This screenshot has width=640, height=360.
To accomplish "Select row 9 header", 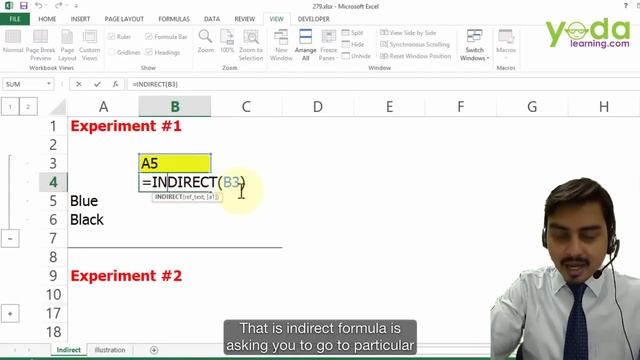I will click(x=53, y=276).
